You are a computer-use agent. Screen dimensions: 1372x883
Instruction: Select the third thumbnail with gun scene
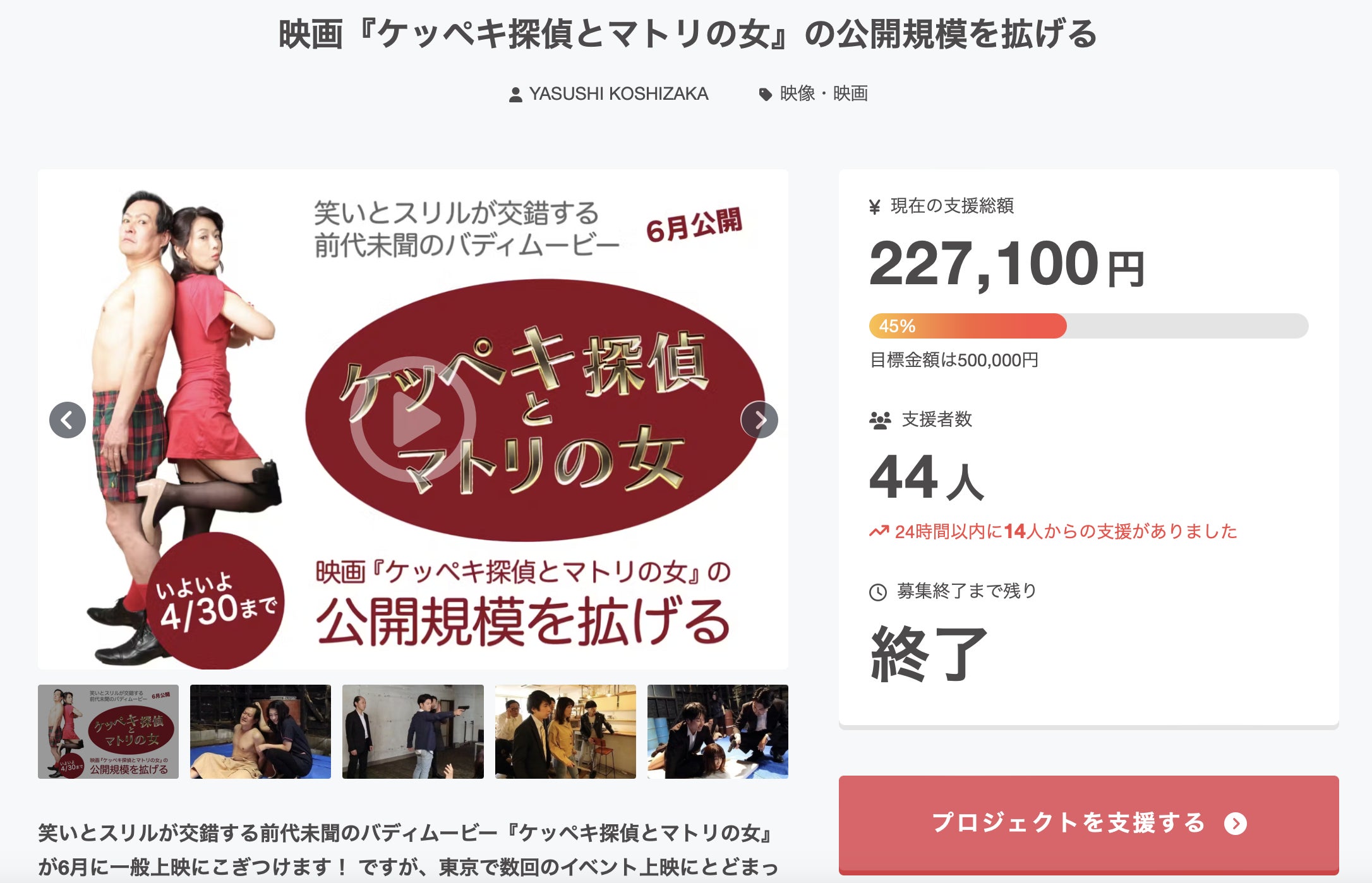413,731
